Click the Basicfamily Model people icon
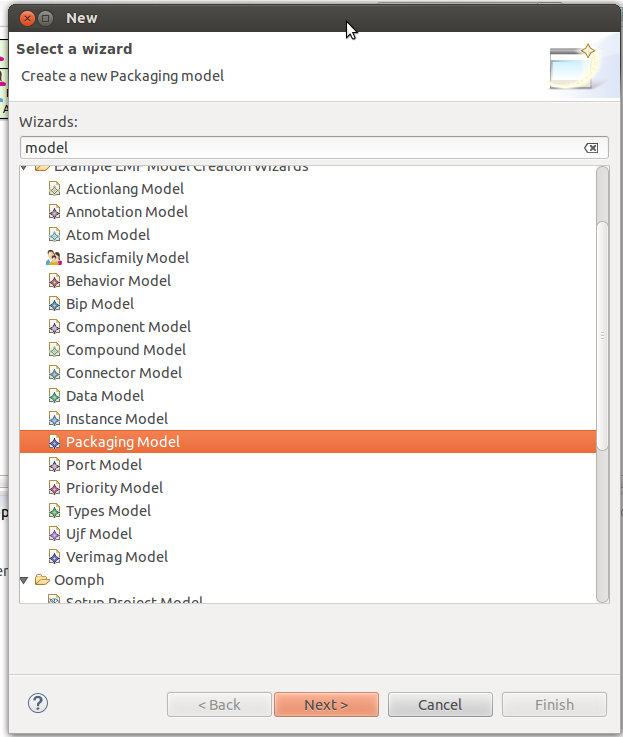The width and height of the screenshot is (623, 737). 54,258
